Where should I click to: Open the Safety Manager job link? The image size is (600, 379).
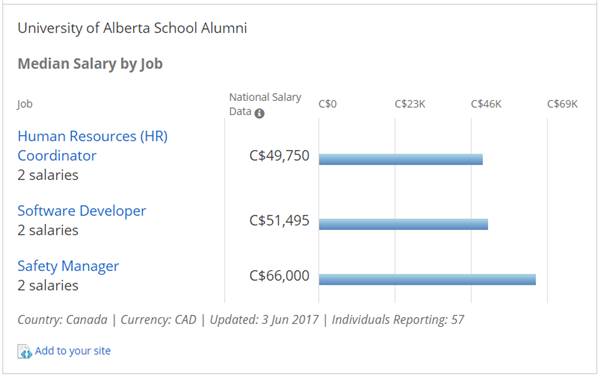[68, 266]
